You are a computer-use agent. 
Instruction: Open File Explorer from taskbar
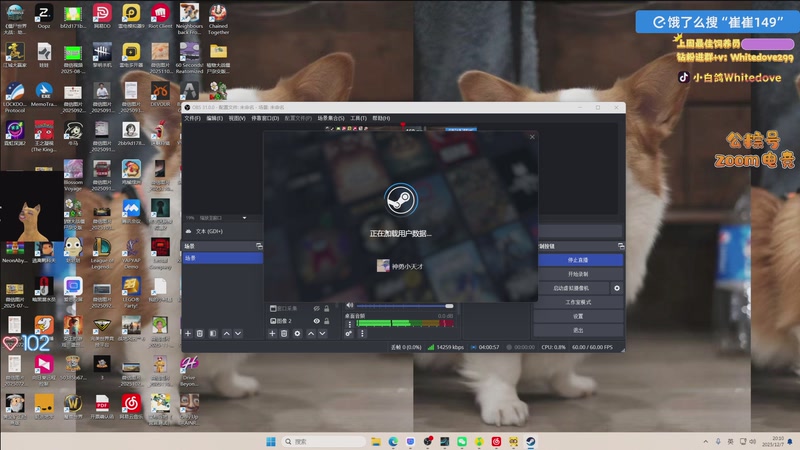point(376,442)
